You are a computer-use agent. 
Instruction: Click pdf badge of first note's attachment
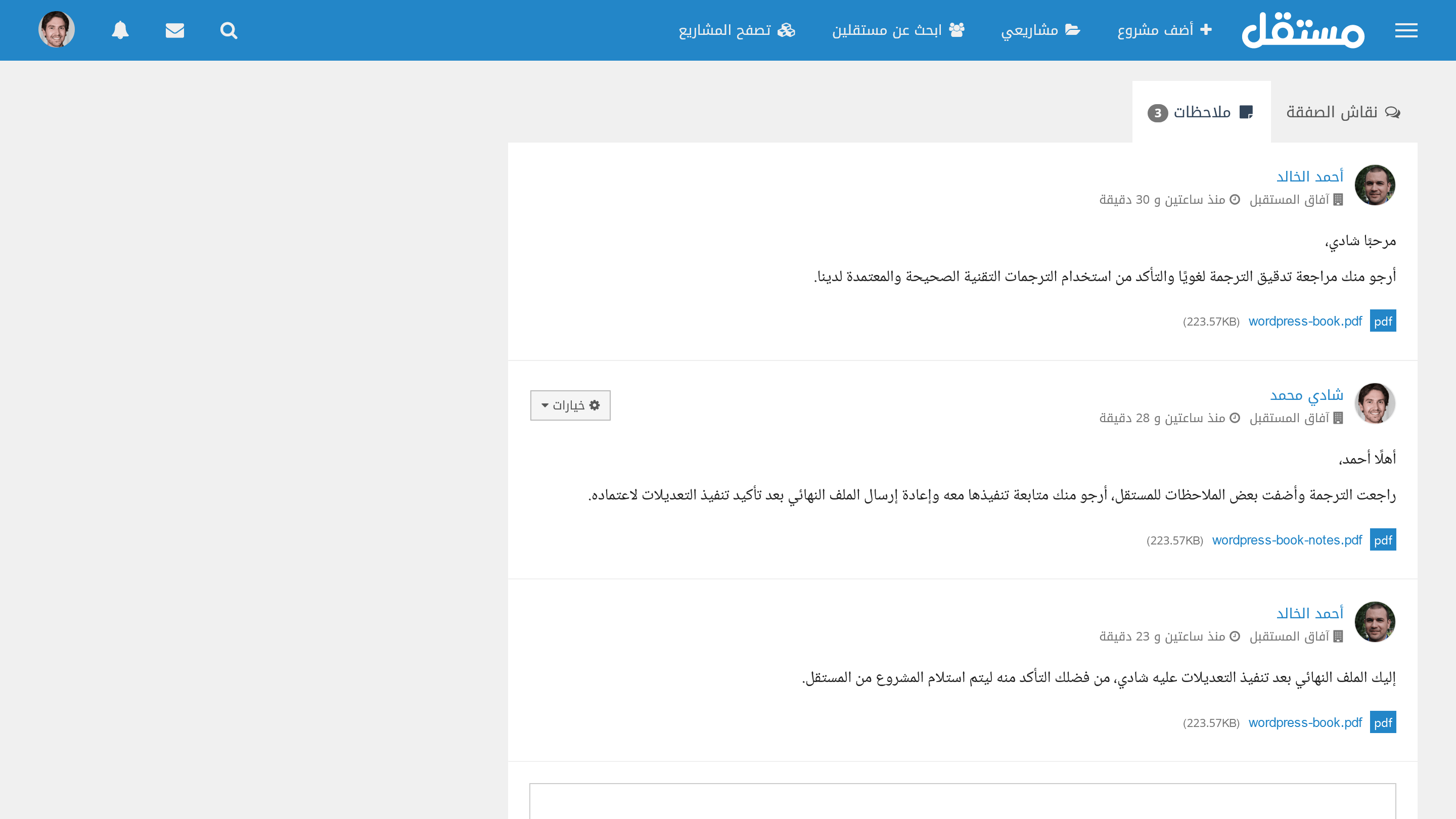click(1383, 321)
